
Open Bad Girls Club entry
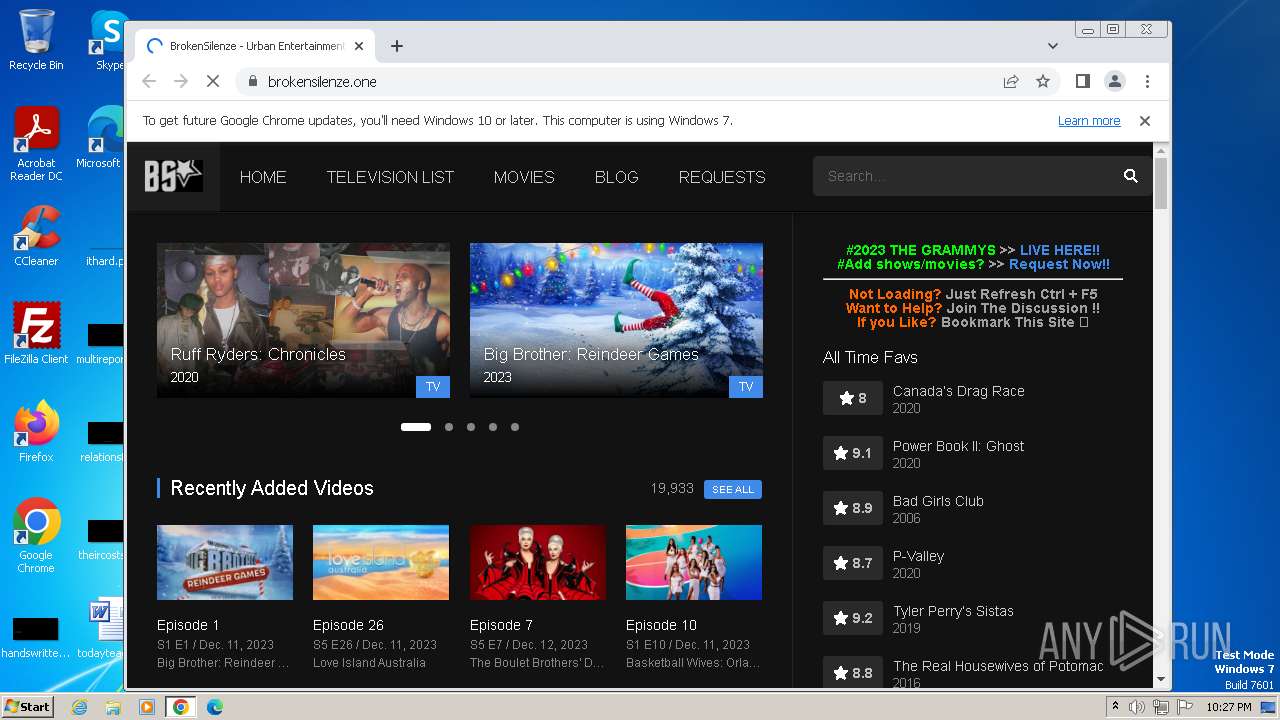(x=938, y=501)
